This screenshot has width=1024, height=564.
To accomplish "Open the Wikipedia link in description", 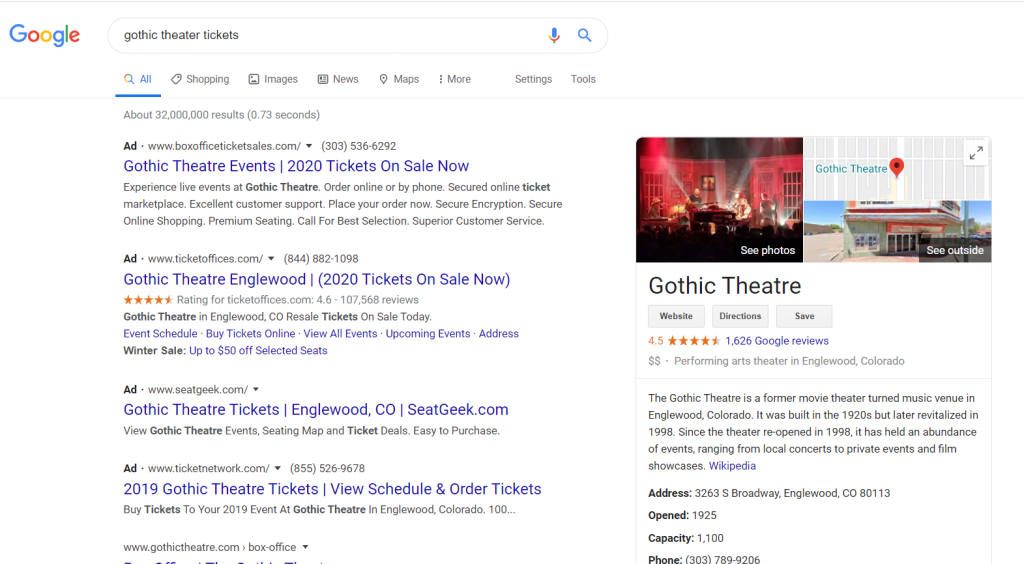I will click(x=732, y=466).
